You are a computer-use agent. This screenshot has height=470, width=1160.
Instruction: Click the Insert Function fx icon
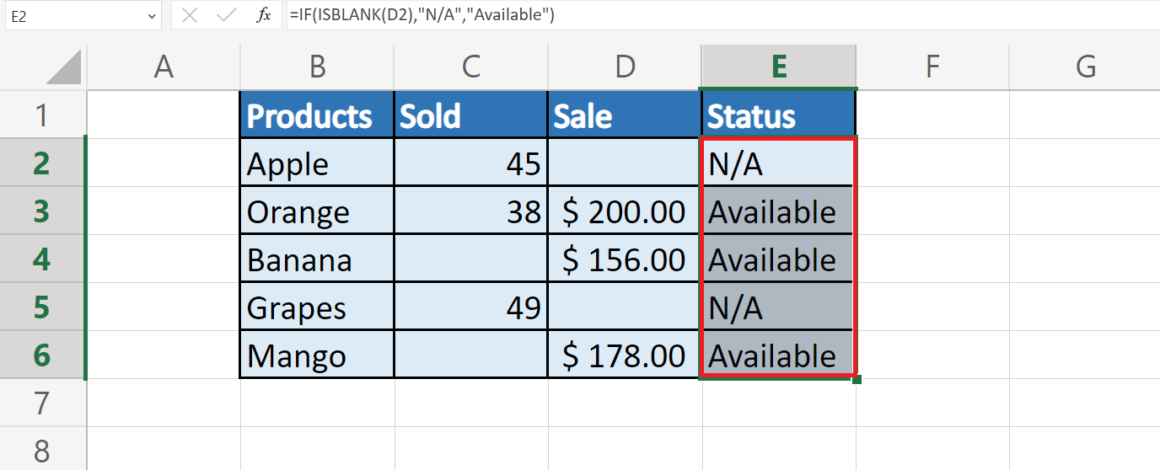tap(264, 16)
